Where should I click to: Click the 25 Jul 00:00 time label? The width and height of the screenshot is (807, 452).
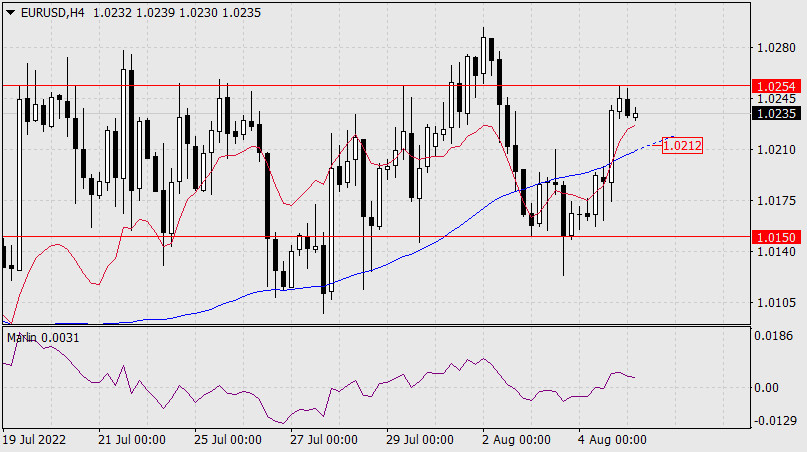227,440
